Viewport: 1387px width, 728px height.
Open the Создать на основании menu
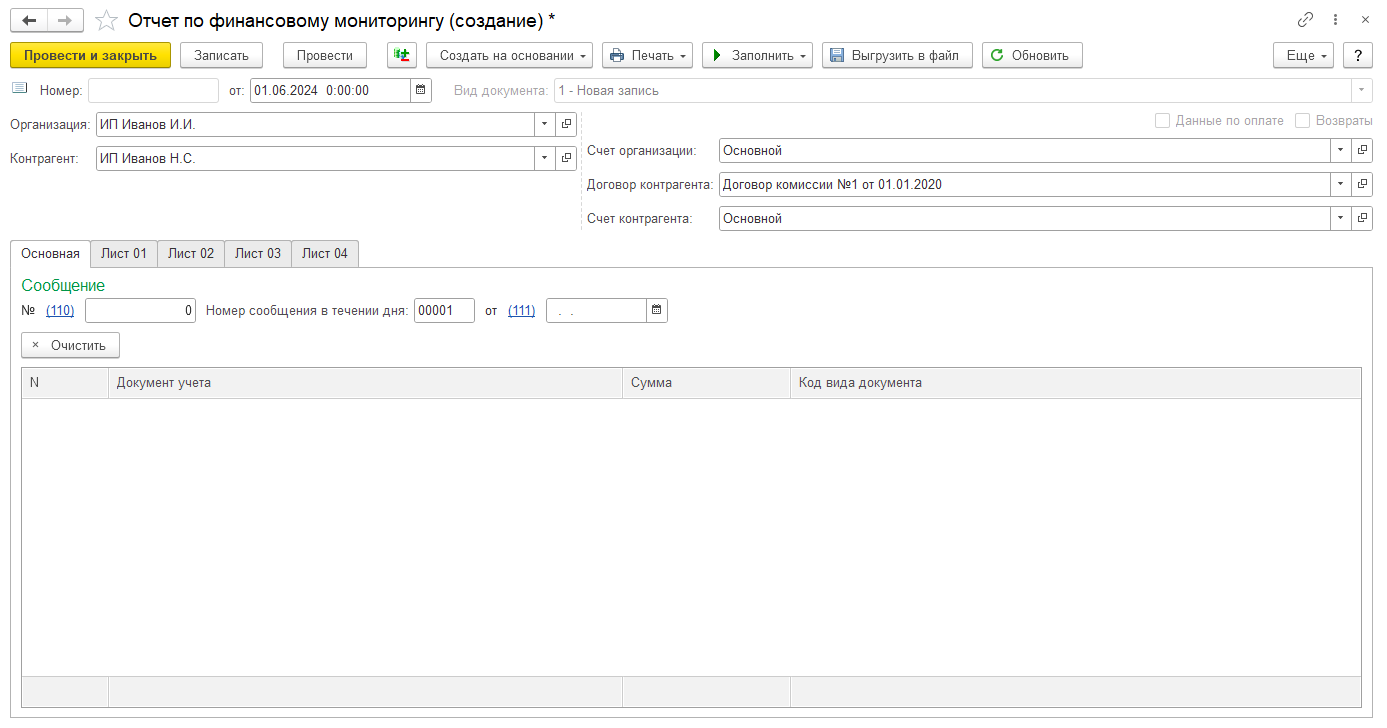pos(510,55)
